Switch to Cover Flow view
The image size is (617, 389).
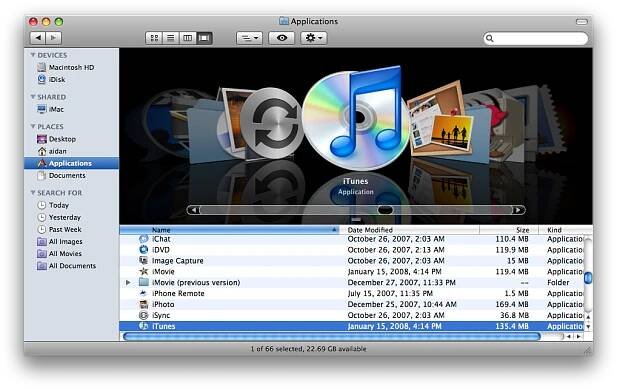point(205,38)
